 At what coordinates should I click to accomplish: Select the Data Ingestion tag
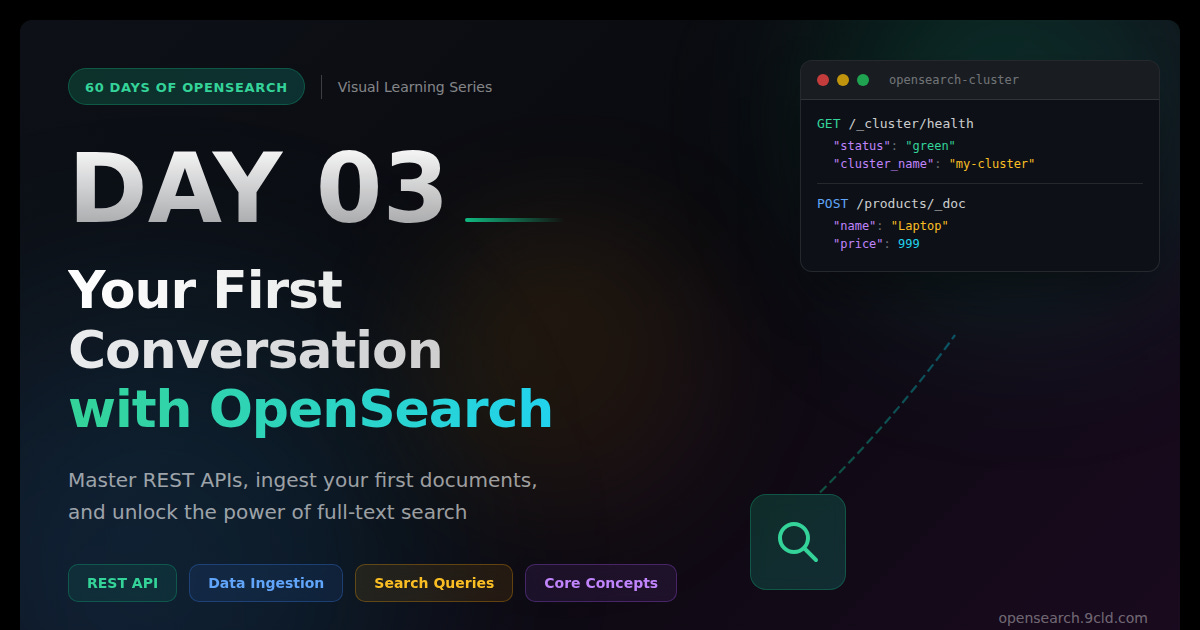click(x=266, y=583)
